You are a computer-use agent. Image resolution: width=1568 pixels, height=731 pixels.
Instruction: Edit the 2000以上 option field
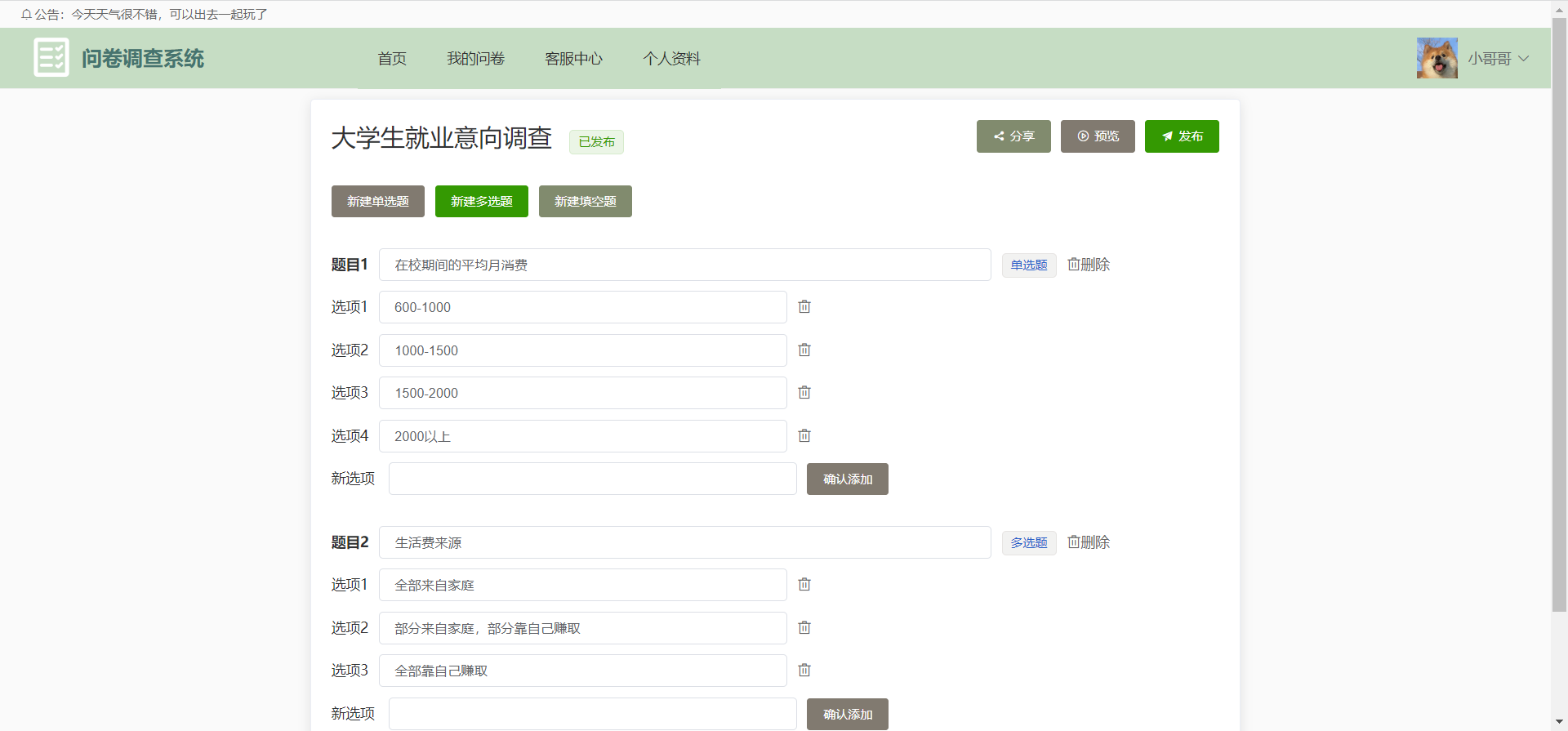click(583, 436)
